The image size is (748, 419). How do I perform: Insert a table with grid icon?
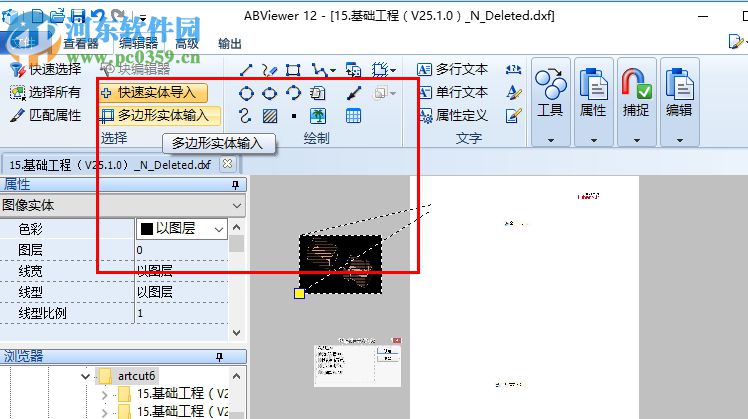pos(353,115)
